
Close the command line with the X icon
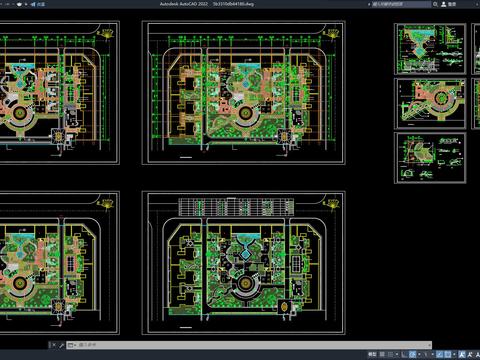[54, 345]
